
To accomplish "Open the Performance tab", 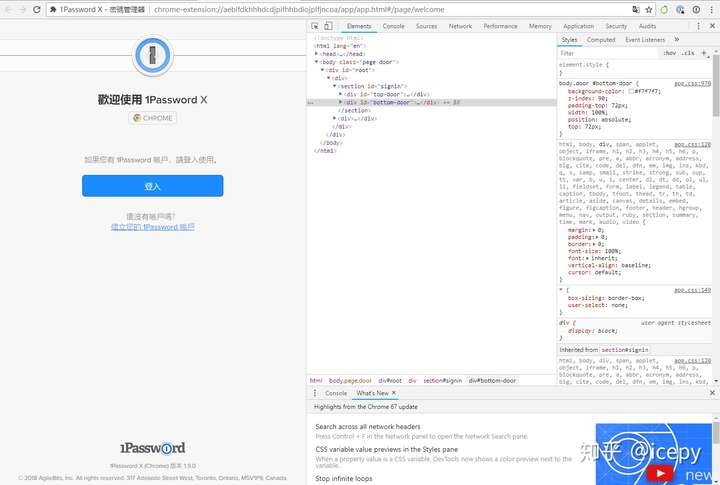I will point(500,26).
